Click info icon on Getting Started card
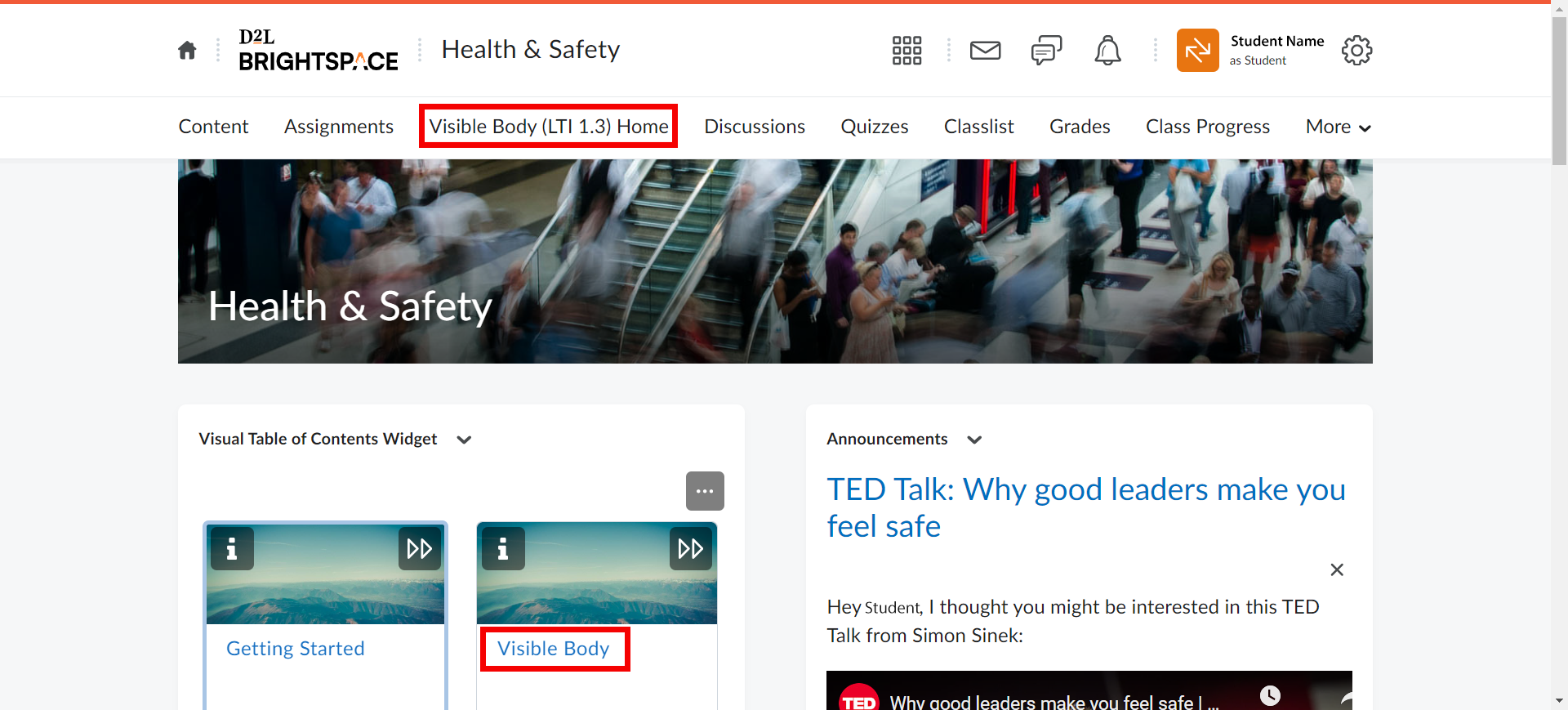 tap(232, 548)
